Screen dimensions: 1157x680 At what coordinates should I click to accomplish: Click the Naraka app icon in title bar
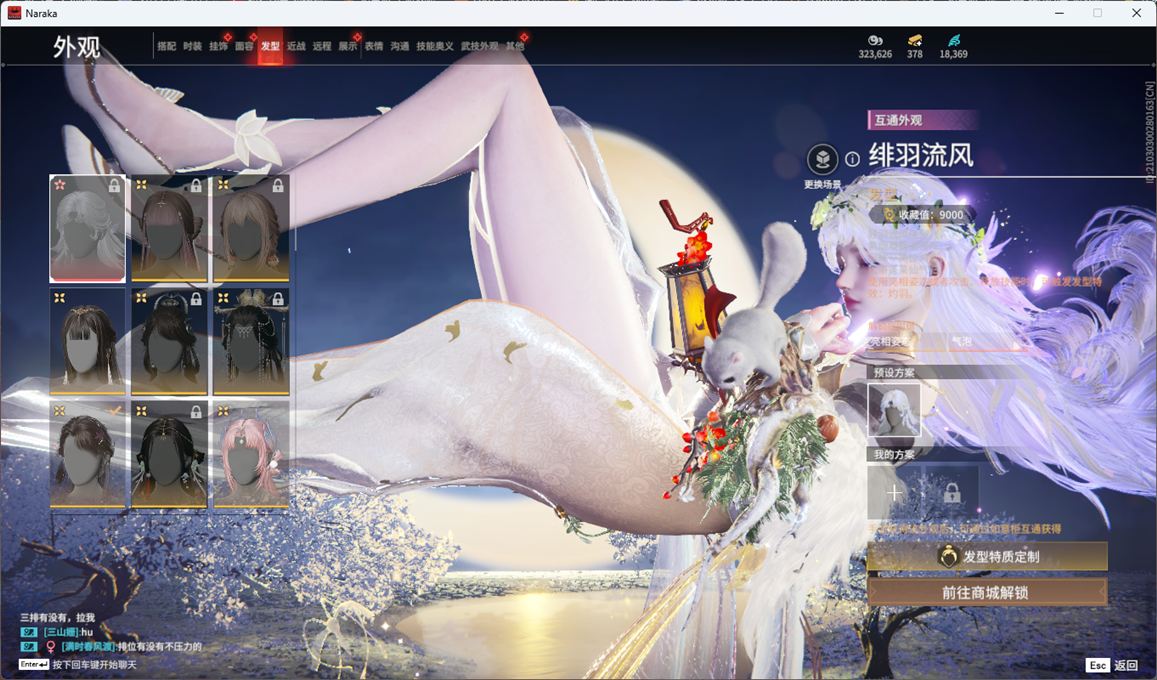coord(14,13)
